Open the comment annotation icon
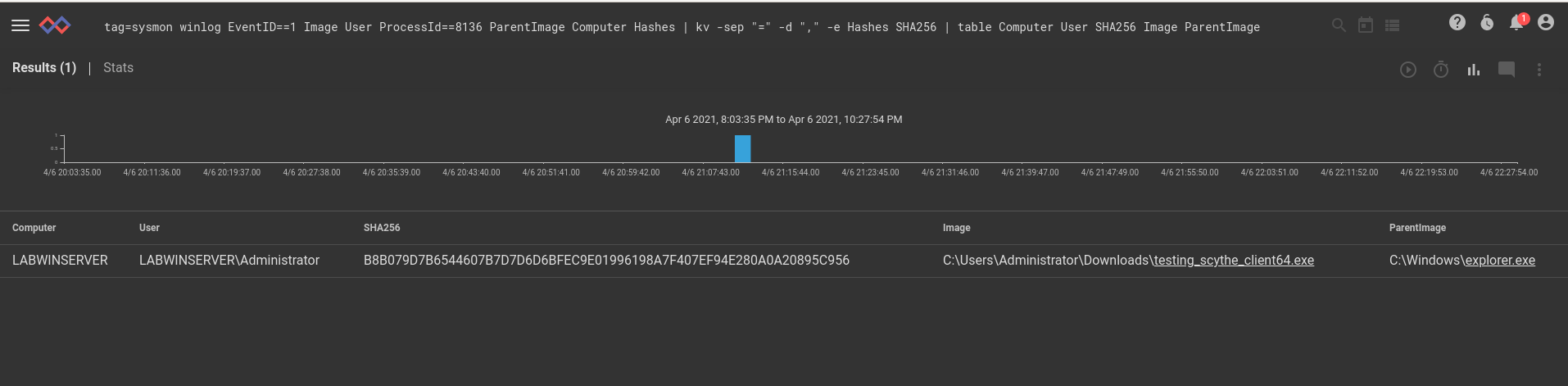The height and width of the screenshot is (386, 1568). tap(1507, 70)
